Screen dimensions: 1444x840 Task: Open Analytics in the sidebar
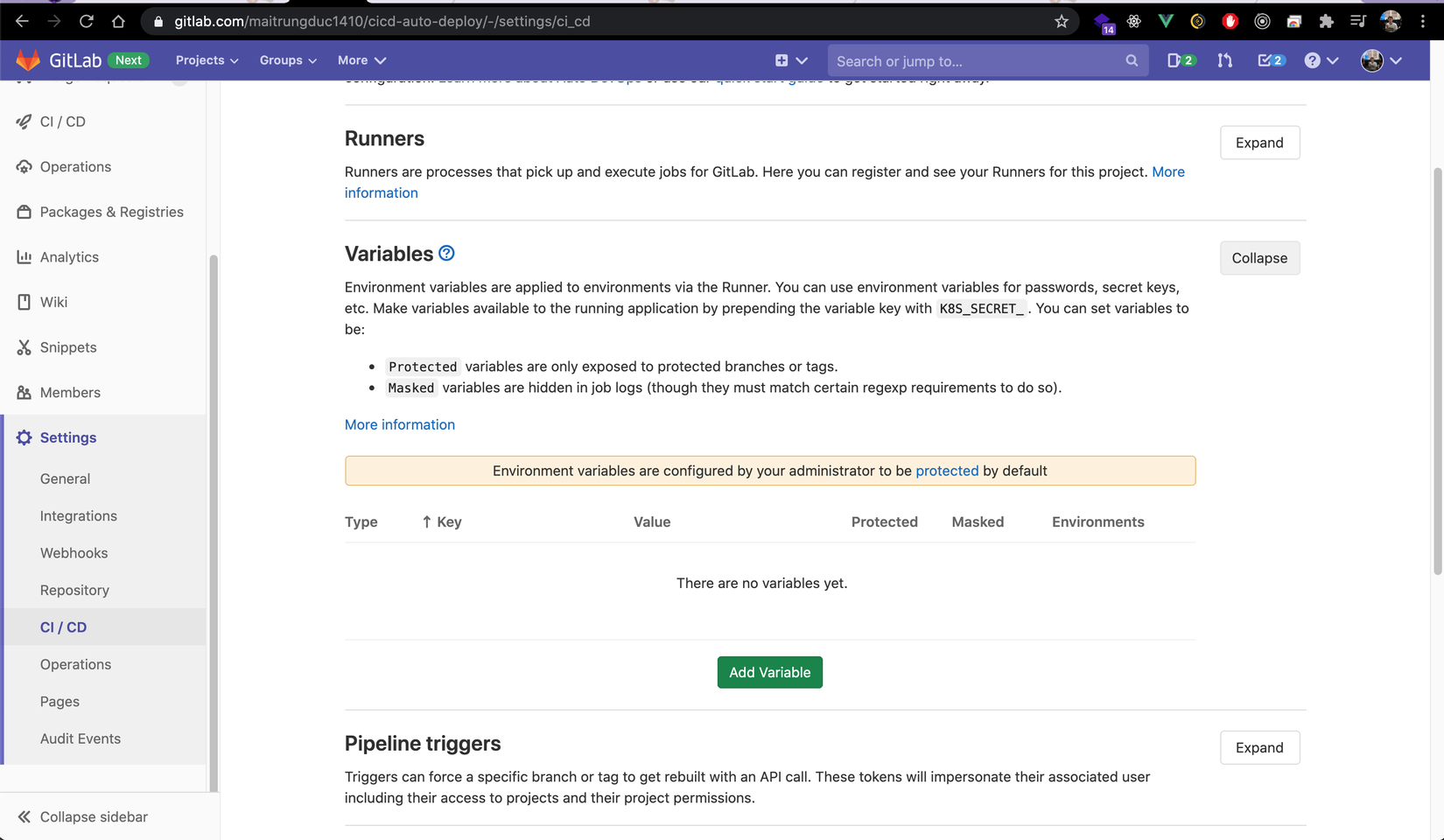[x=69, y=257]
